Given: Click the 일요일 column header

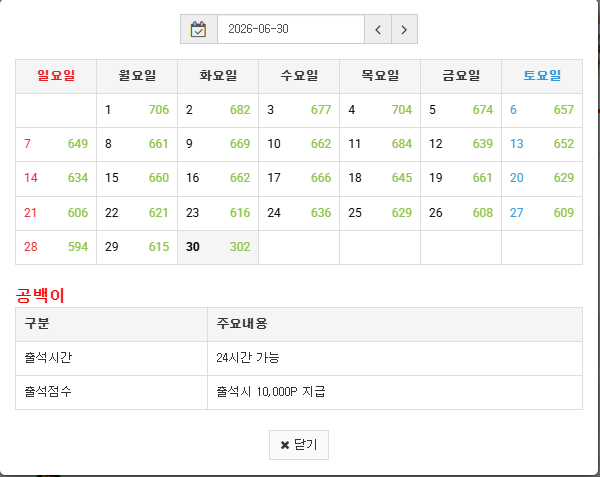Looking at the screenshot, I should (56, 76).
